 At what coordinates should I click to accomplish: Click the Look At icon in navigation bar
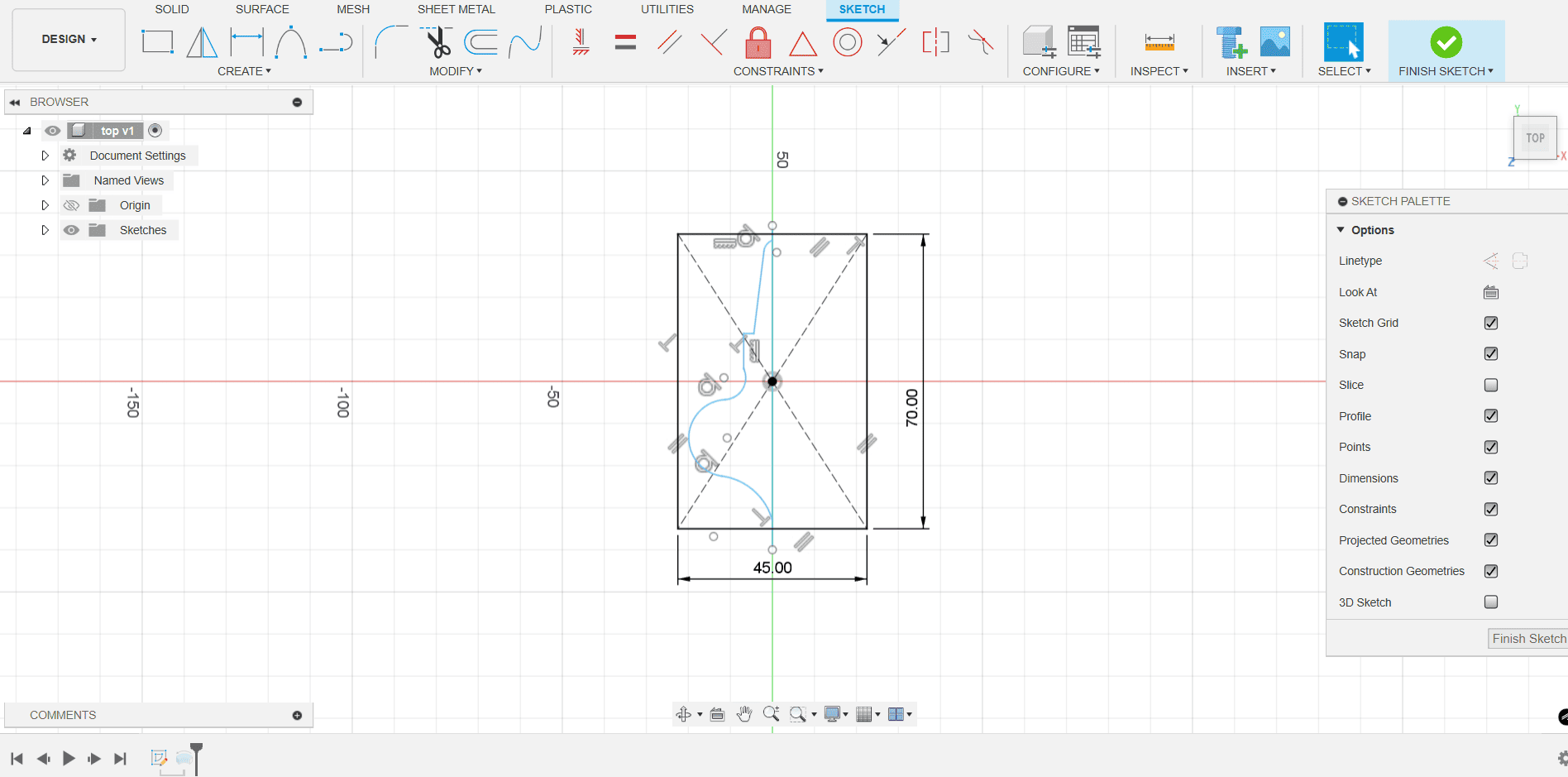(718, 714)
